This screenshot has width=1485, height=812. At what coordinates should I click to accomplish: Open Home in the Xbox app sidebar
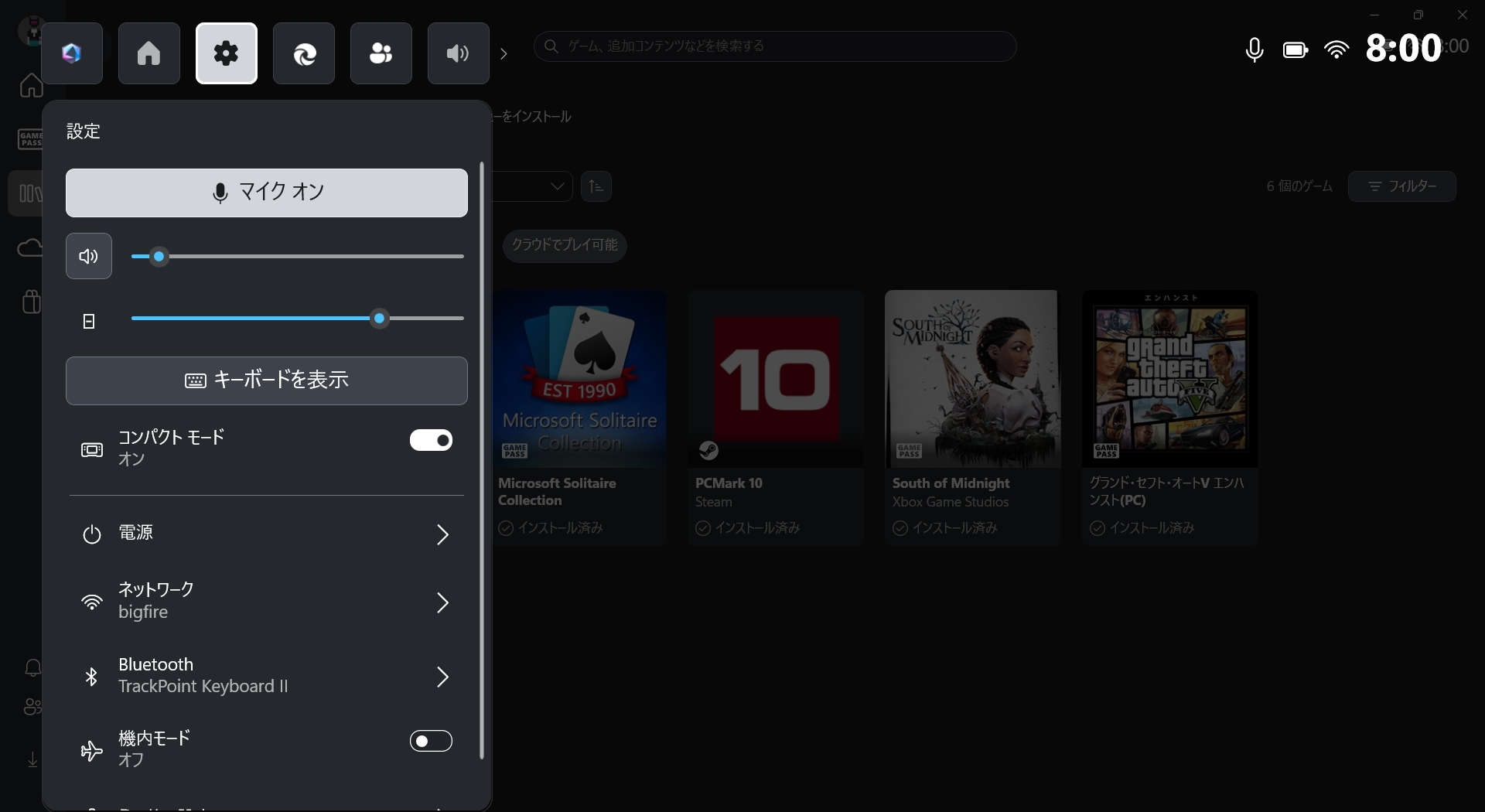[31, 85]
